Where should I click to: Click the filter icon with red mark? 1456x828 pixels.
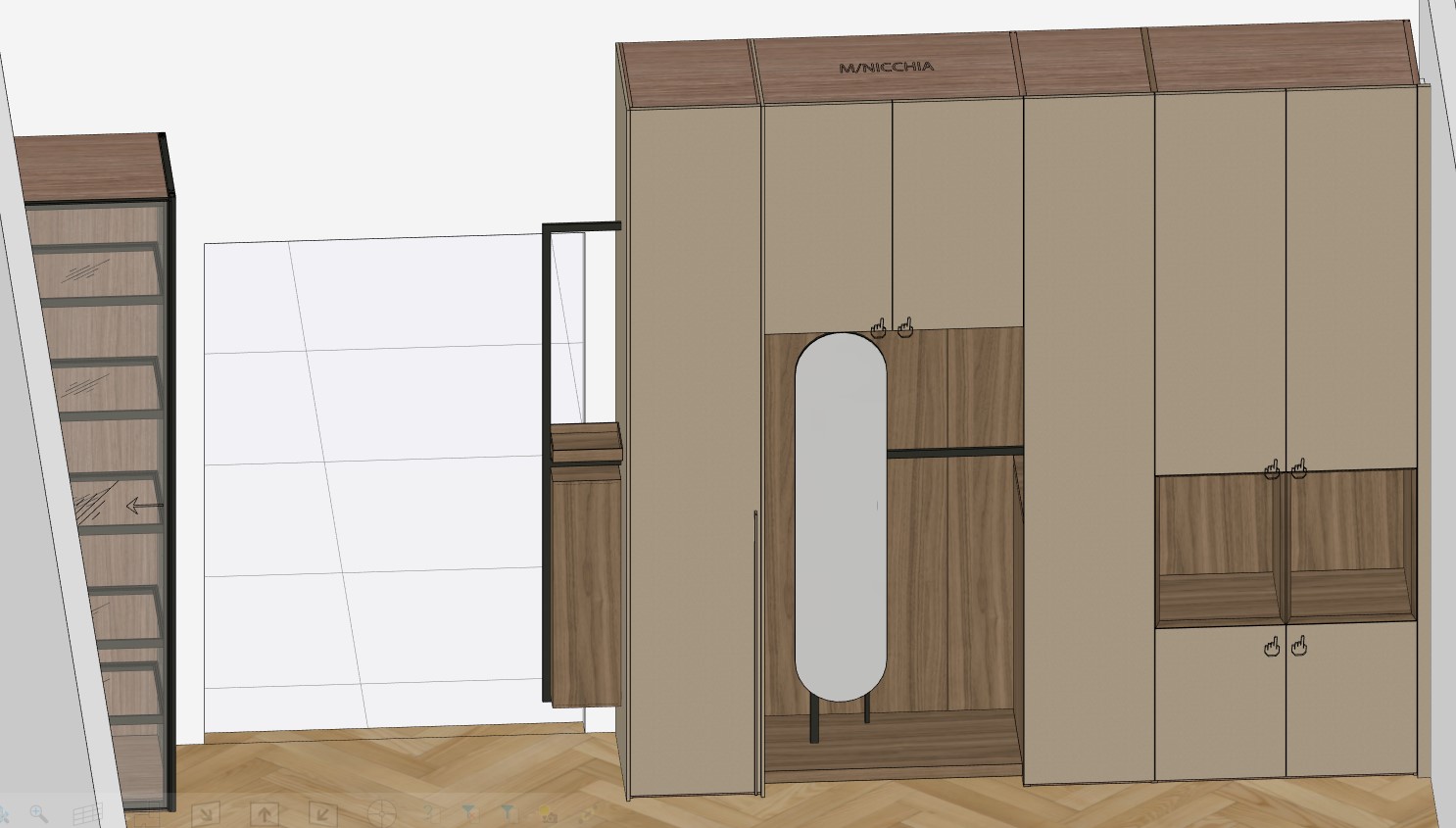point(468,812)
